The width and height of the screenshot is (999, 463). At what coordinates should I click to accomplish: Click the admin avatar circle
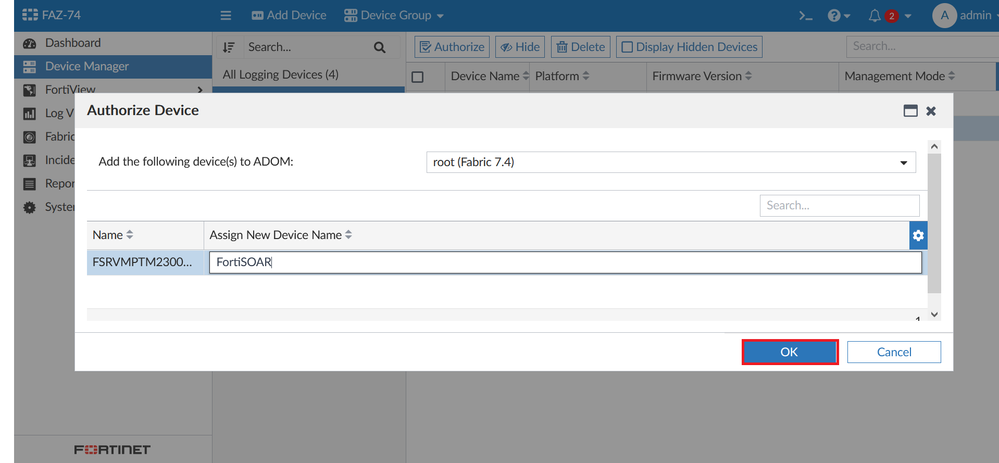pos(944,16)
